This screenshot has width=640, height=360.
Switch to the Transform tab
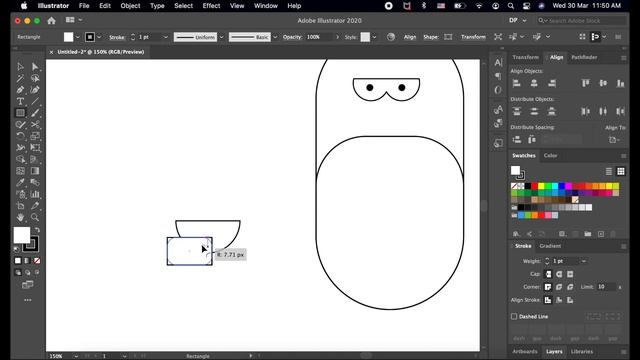(x=525, y=58)
